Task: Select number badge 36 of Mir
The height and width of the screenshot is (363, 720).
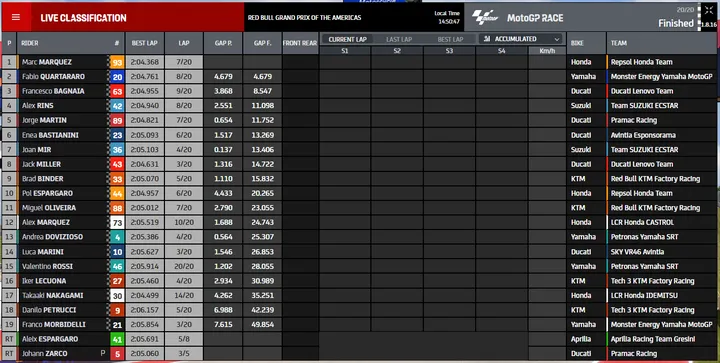Action: coord(117,150)
